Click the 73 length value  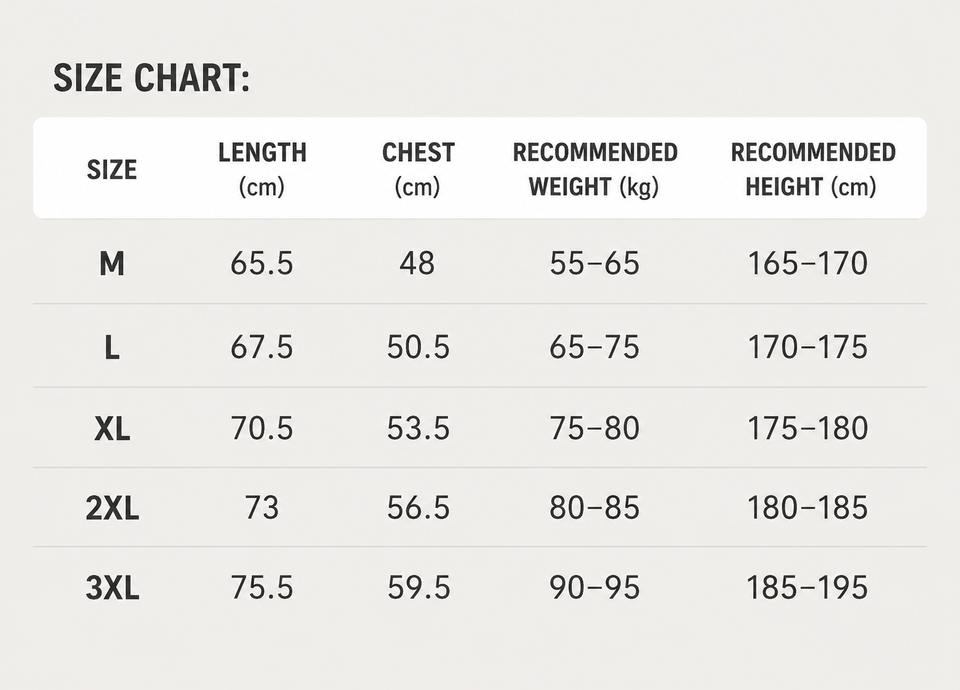pos(262,508)
